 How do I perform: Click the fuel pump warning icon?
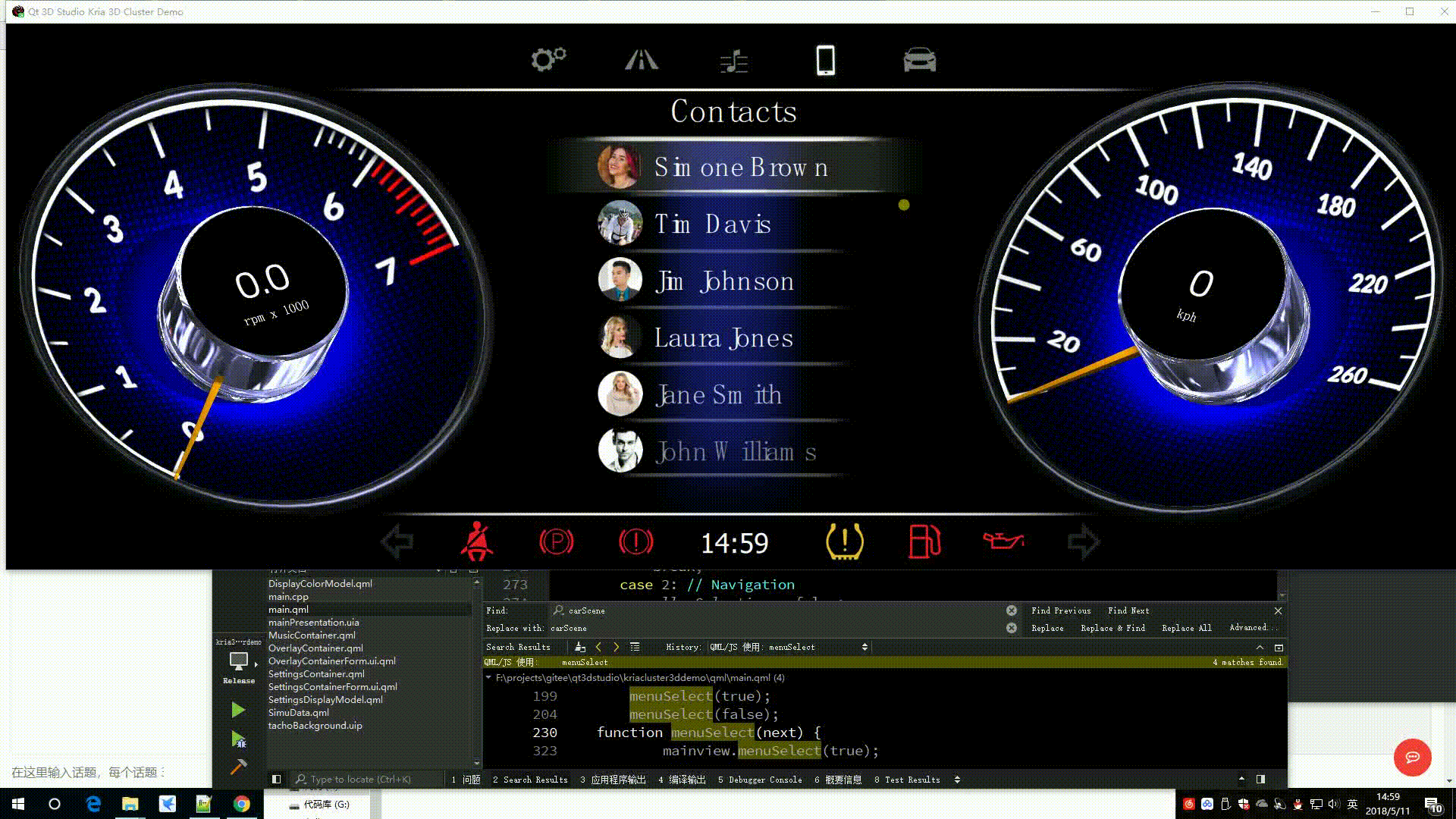click(924, 542)
